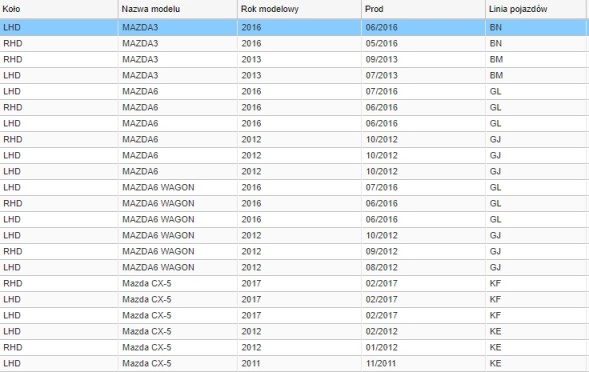
Task: Click the 07/2013 production date
Action: [x=381, y=76]
